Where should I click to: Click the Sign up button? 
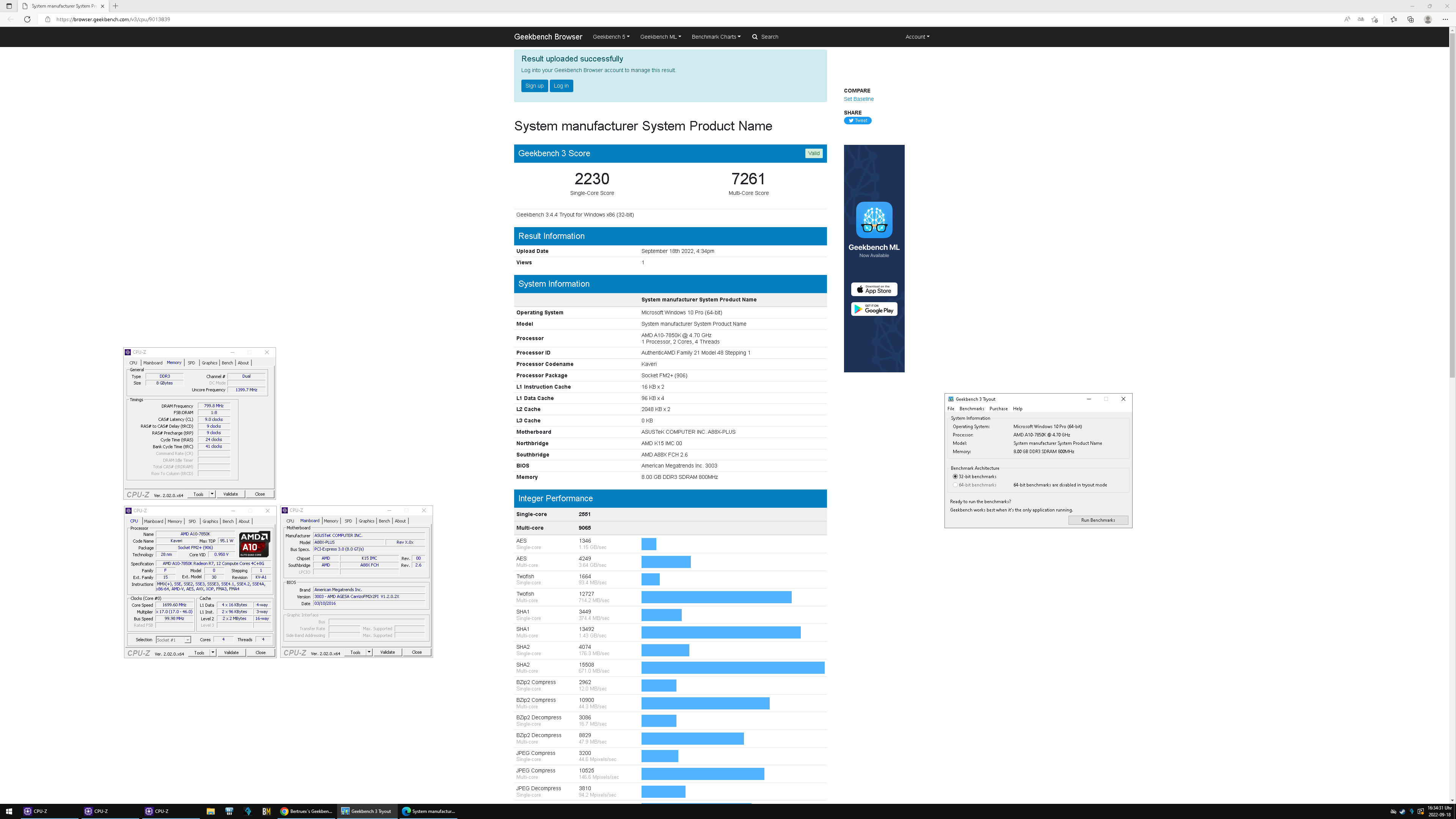coord(534,86)
